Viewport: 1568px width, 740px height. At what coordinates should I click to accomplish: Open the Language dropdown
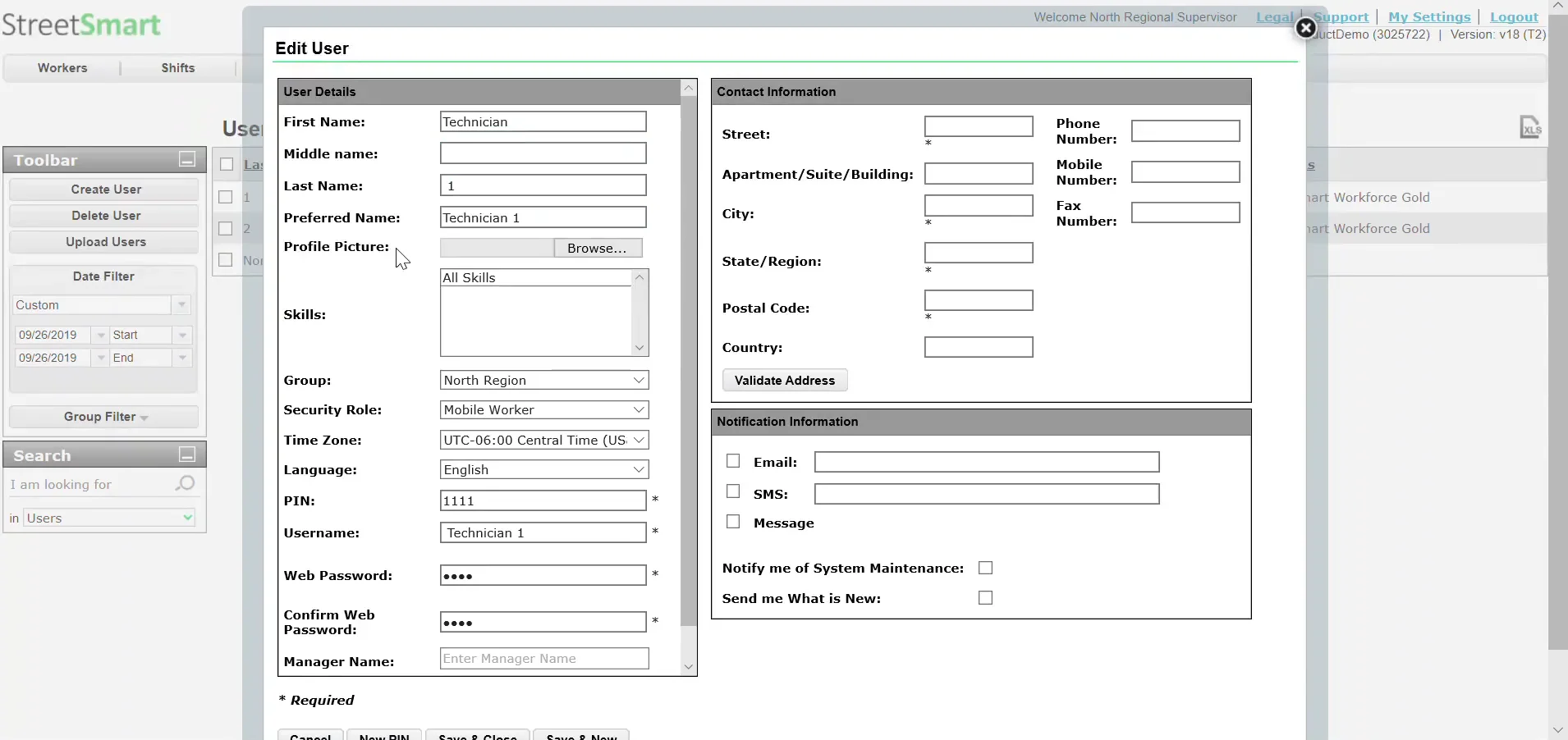544,470
